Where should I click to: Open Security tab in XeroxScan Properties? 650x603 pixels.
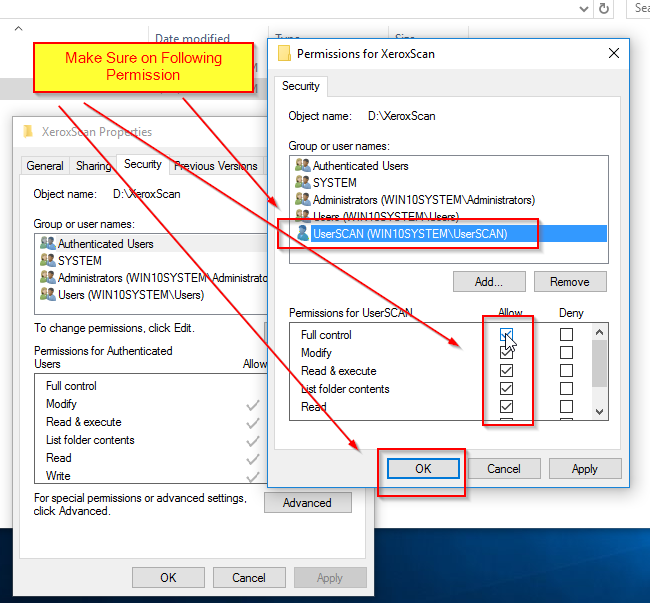click(x=143, y=164)
